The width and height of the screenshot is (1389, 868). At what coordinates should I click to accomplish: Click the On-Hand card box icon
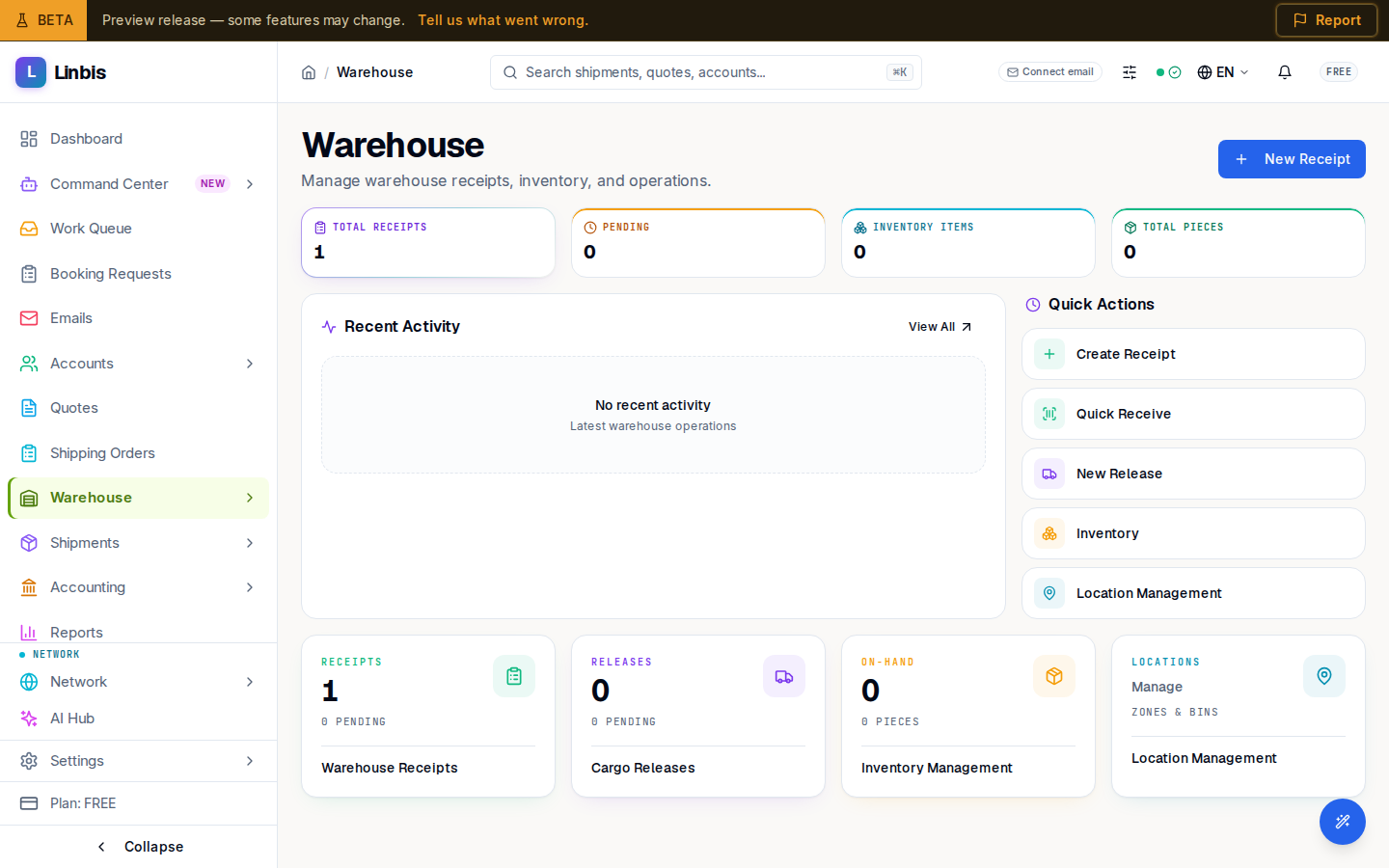[1054, 676]
